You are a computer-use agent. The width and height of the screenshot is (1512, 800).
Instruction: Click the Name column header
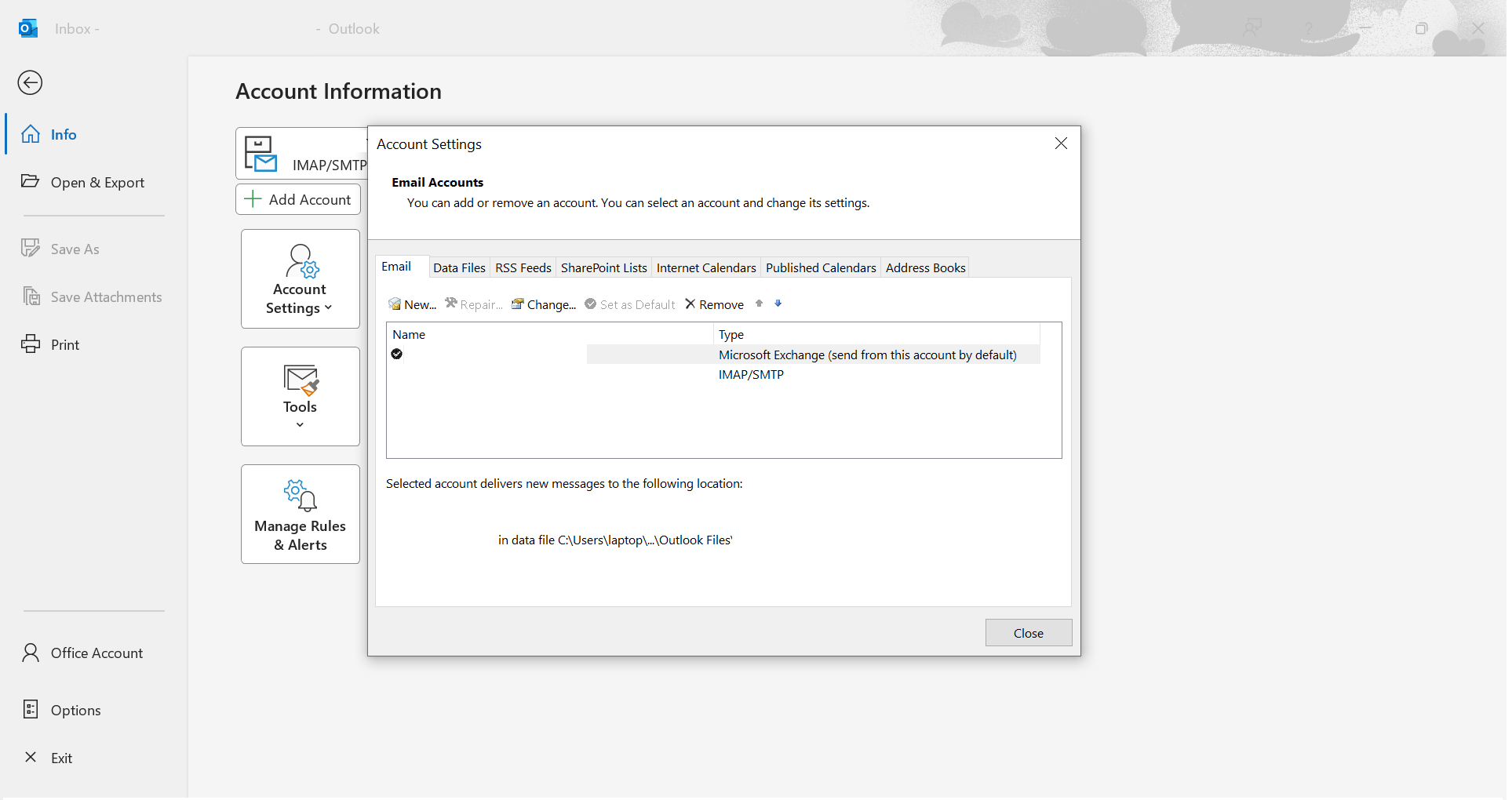pos(550,335)
